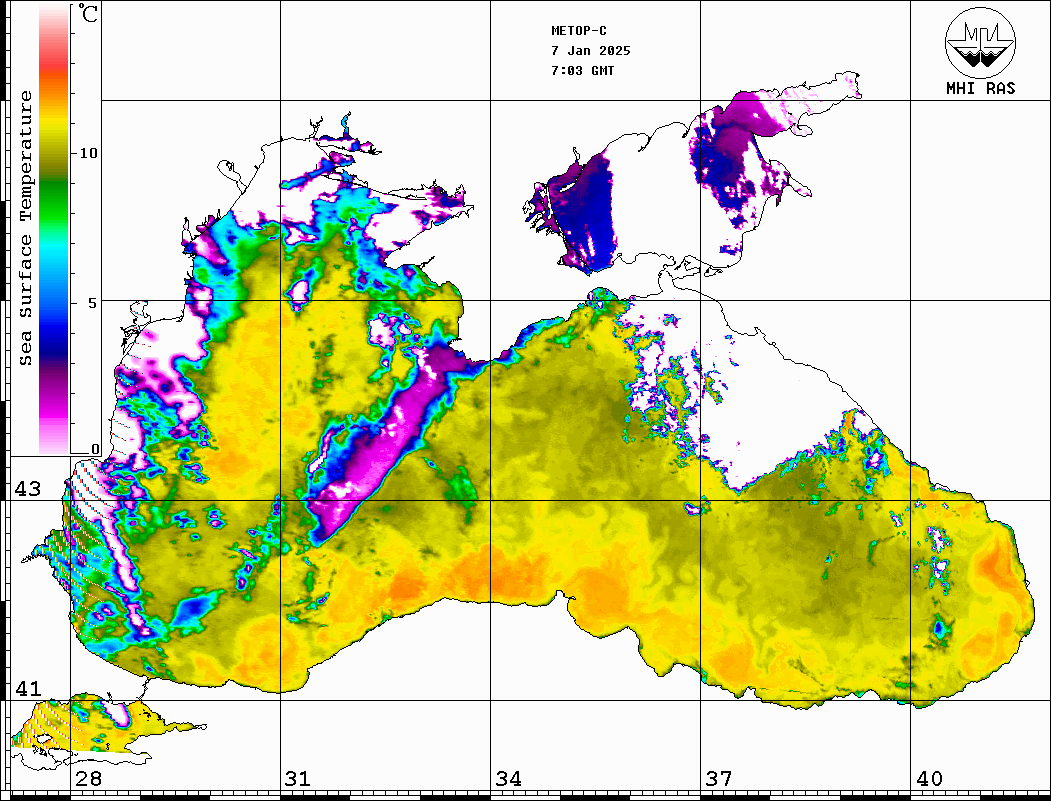This screenshot has height=801, width=1051.
Task: Click the 0 tick label on the temperature scale
Action: click(95, 449)
